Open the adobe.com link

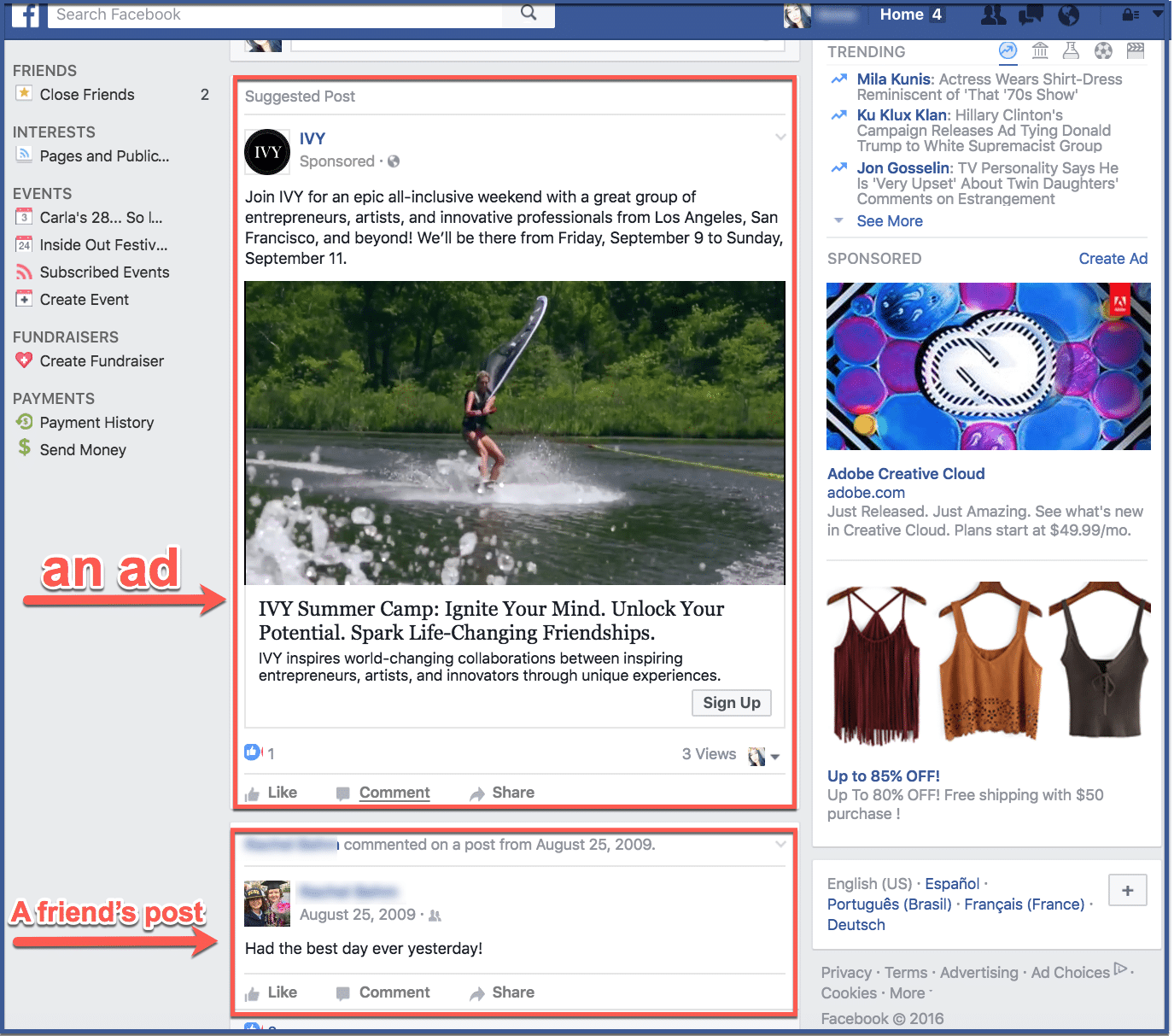click(x=866, y=493)
